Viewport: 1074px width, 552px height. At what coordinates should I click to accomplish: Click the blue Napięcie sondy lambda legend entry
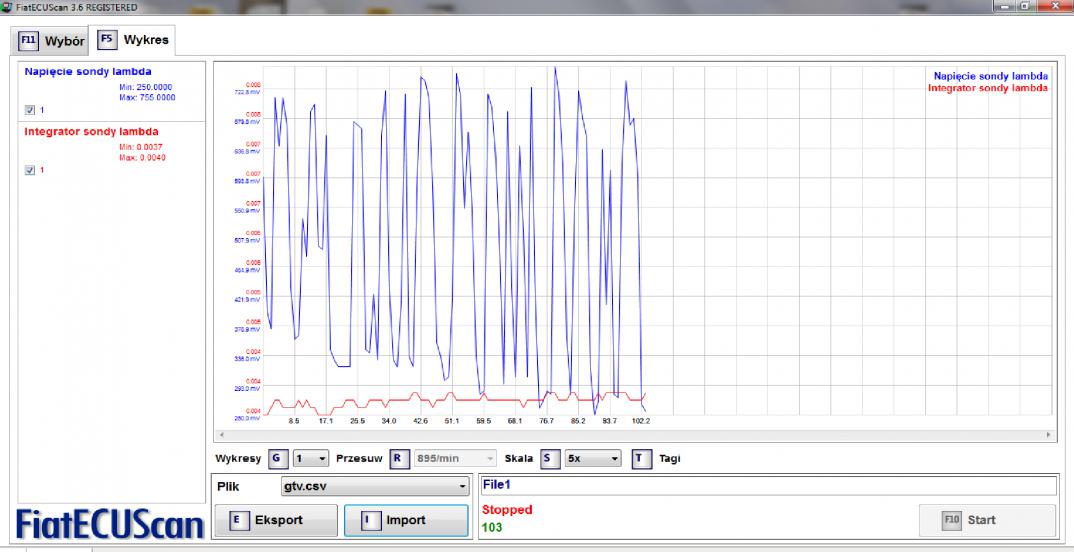990,76
